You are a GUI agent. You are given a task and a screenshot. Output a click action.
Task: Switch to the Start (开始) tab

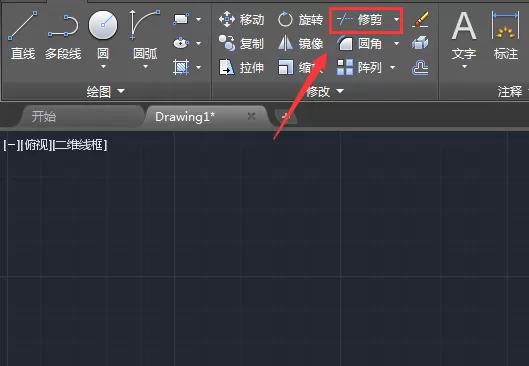81,116
